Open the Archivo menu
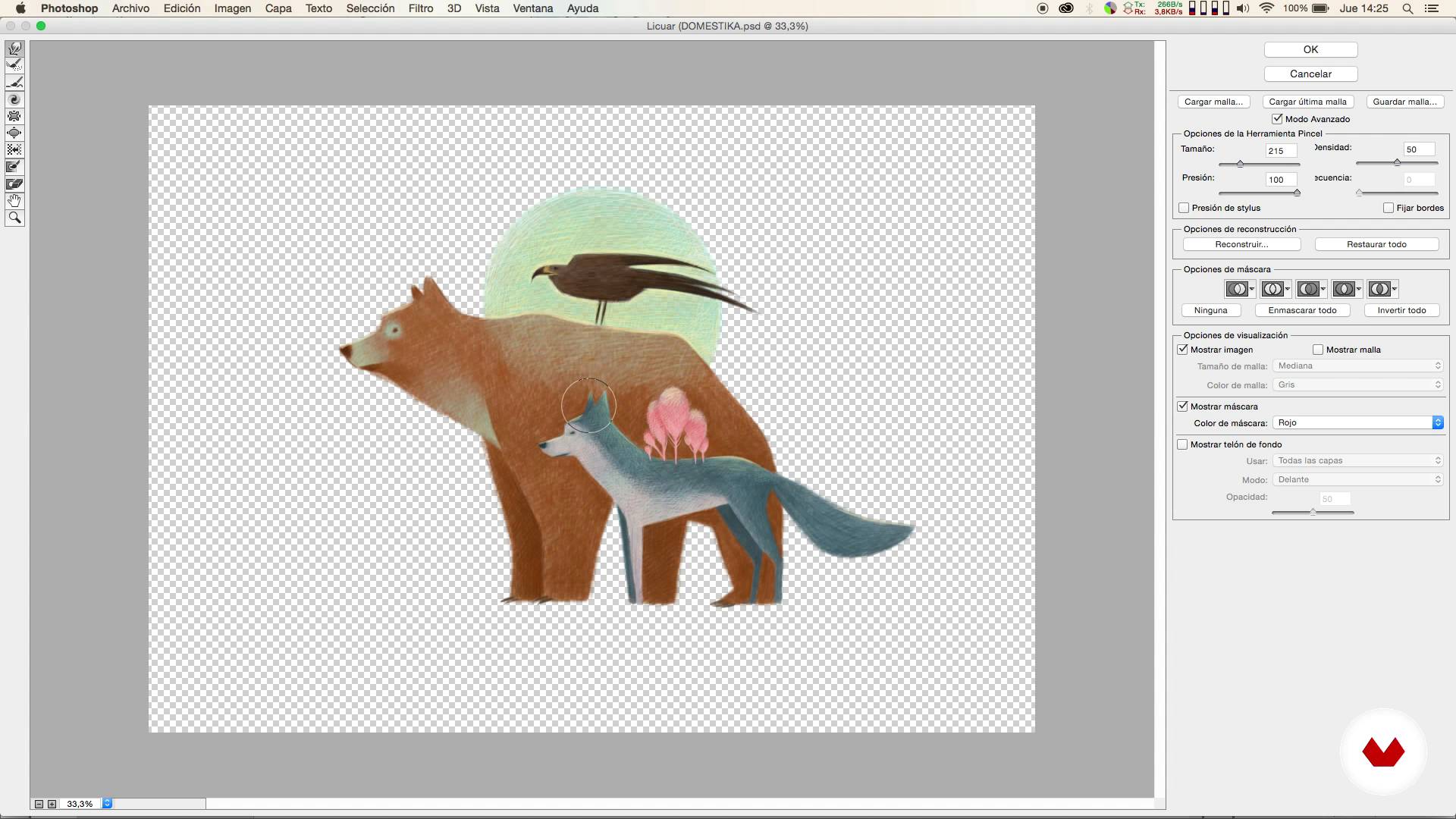 (130, 8)
